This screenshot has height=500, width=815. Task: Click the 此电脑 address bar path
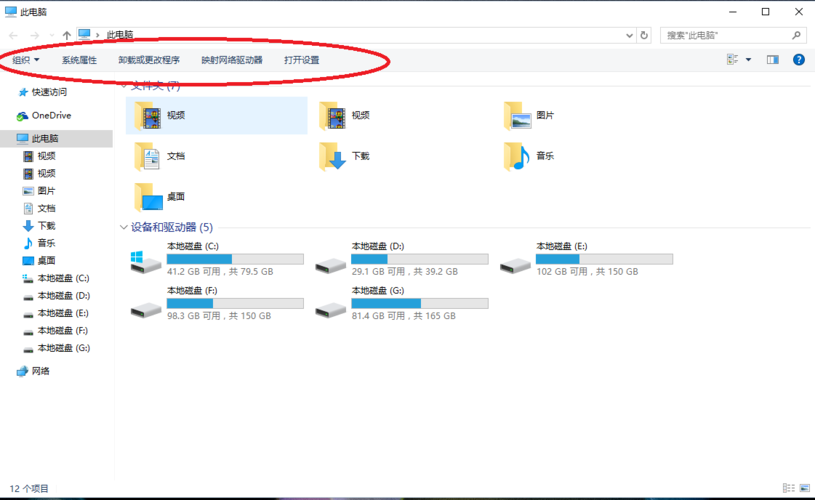[x=120, y=35]
